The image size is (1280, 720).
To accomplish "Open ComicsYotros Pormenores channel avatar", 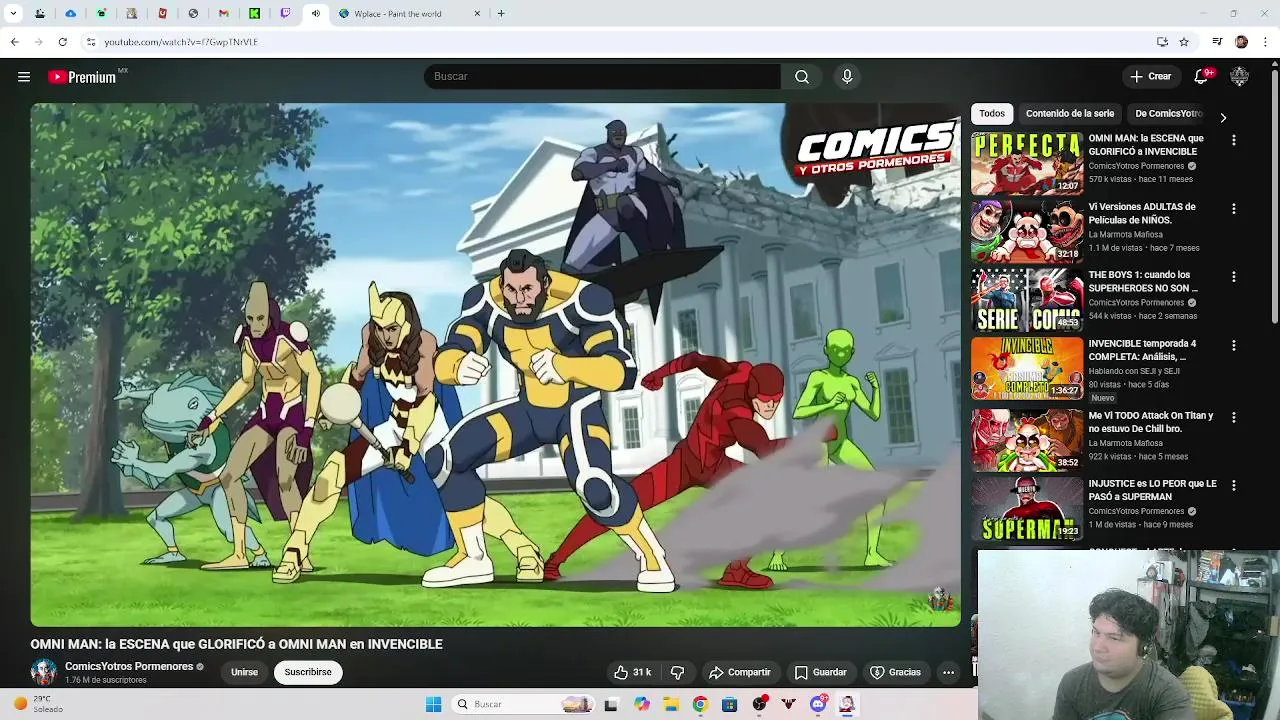I will 43,672.
